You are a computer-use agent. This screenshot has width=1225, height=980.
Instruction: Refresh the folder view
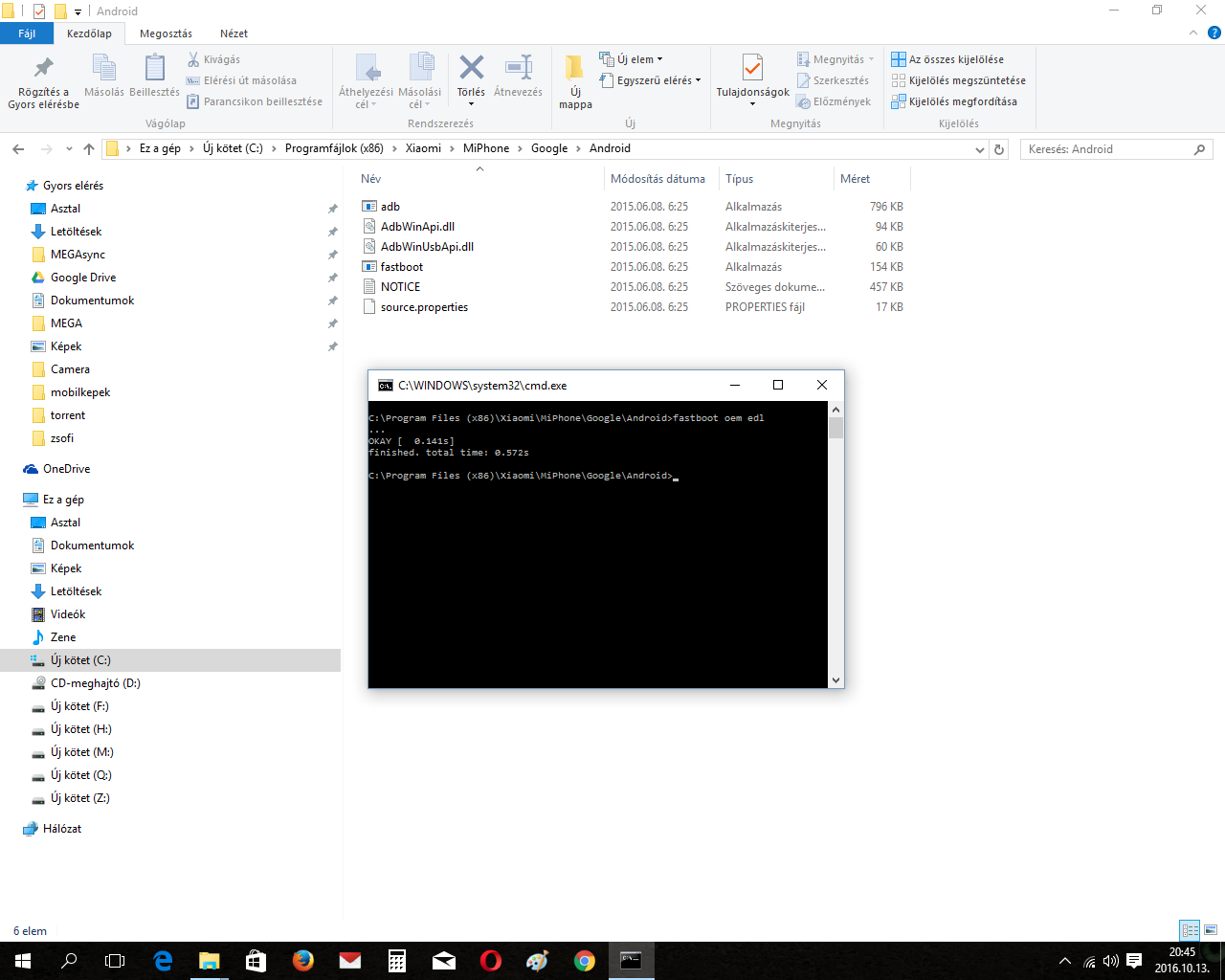point(999,149)
